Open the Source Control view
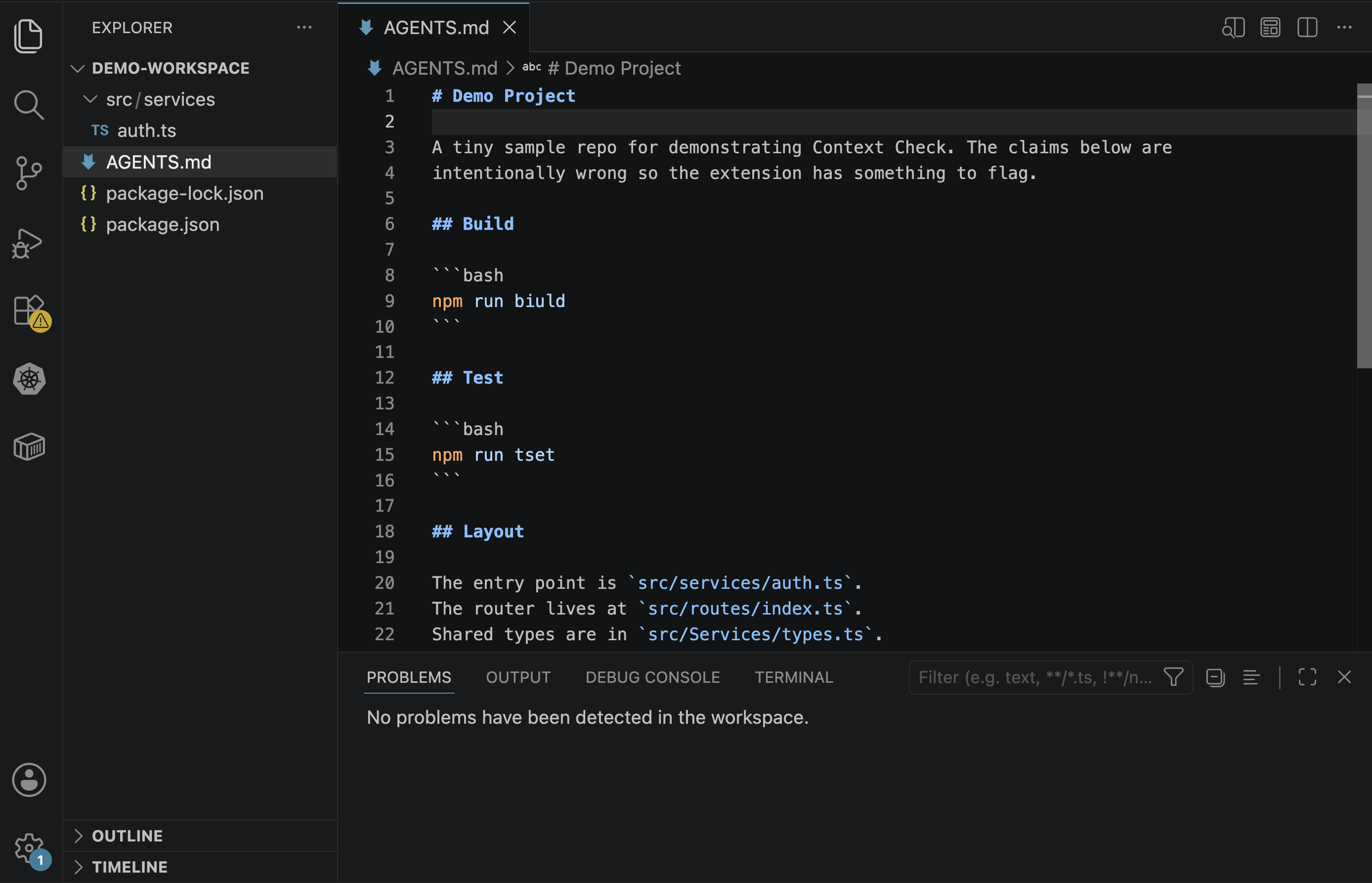This screenshot has width=1372, height=883. coord(28,173)
